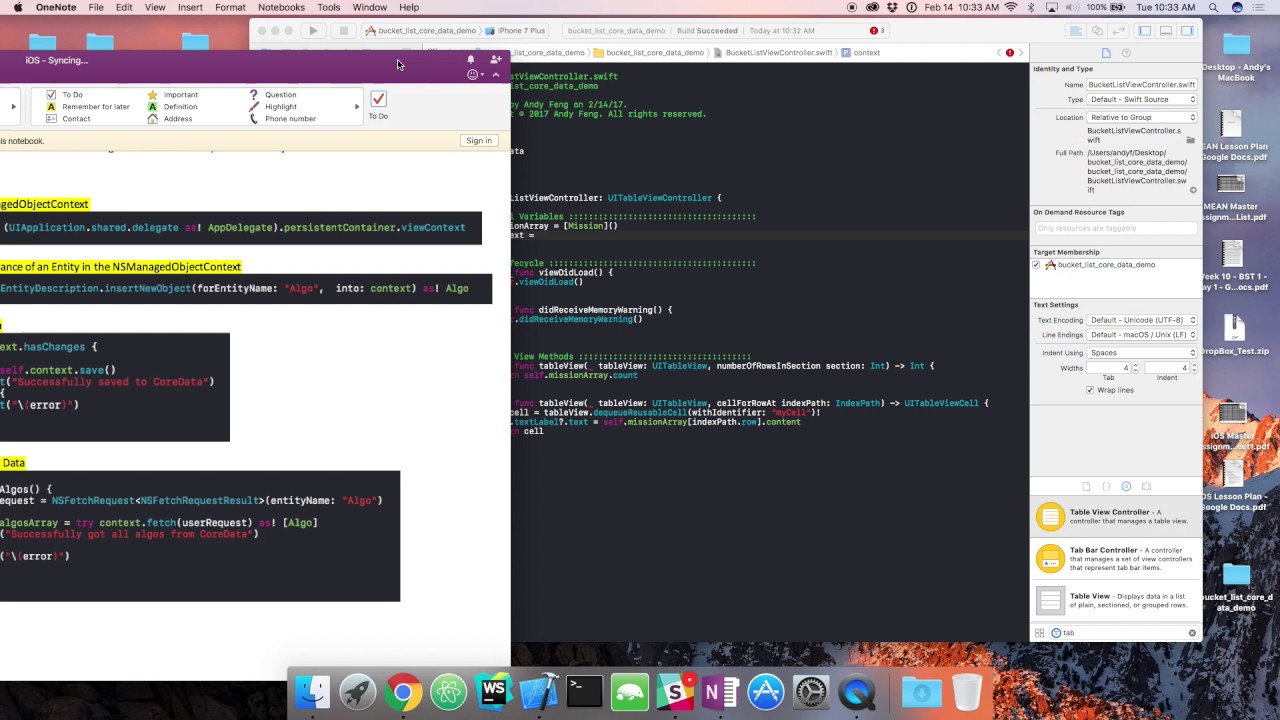This screenshot has height=720, width=1280.
Task: Open the Line Endings dropdown
Action: pyautogui.click(x=1142, y=335)
